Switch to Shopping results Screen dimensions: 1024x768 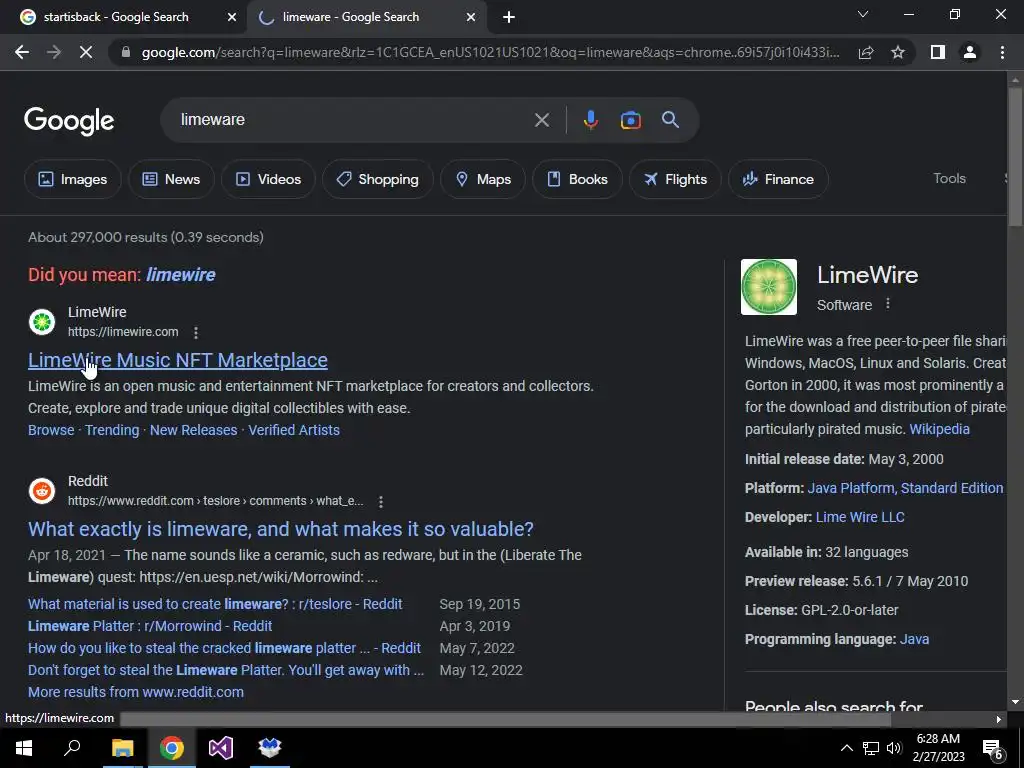377,179
